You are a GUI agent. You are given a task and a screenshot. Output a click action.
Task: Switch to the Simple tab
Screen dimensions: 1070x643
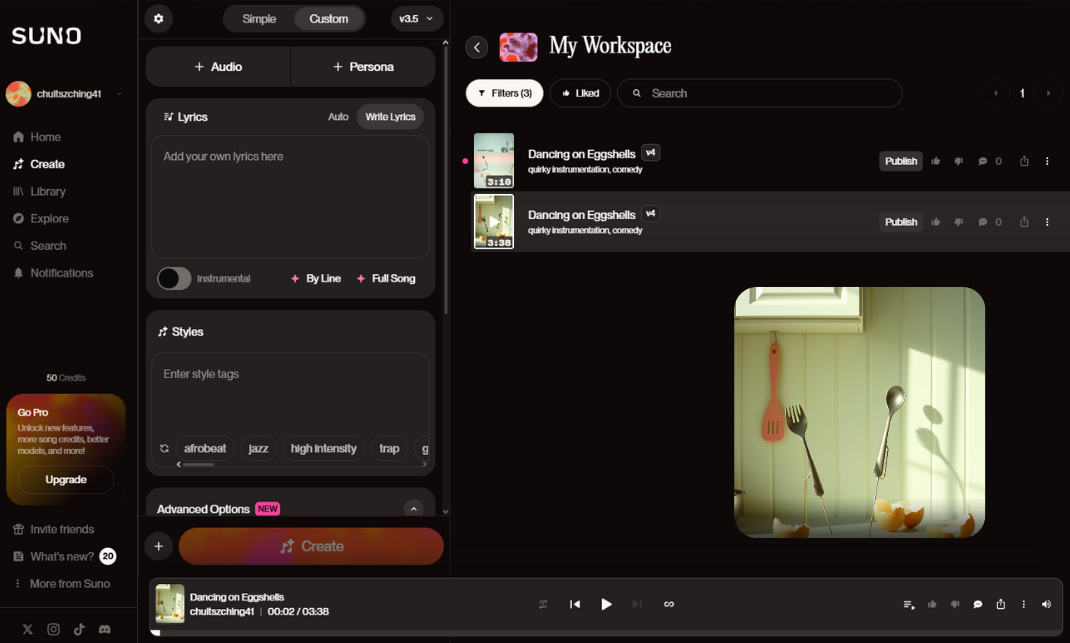[259, 18]
